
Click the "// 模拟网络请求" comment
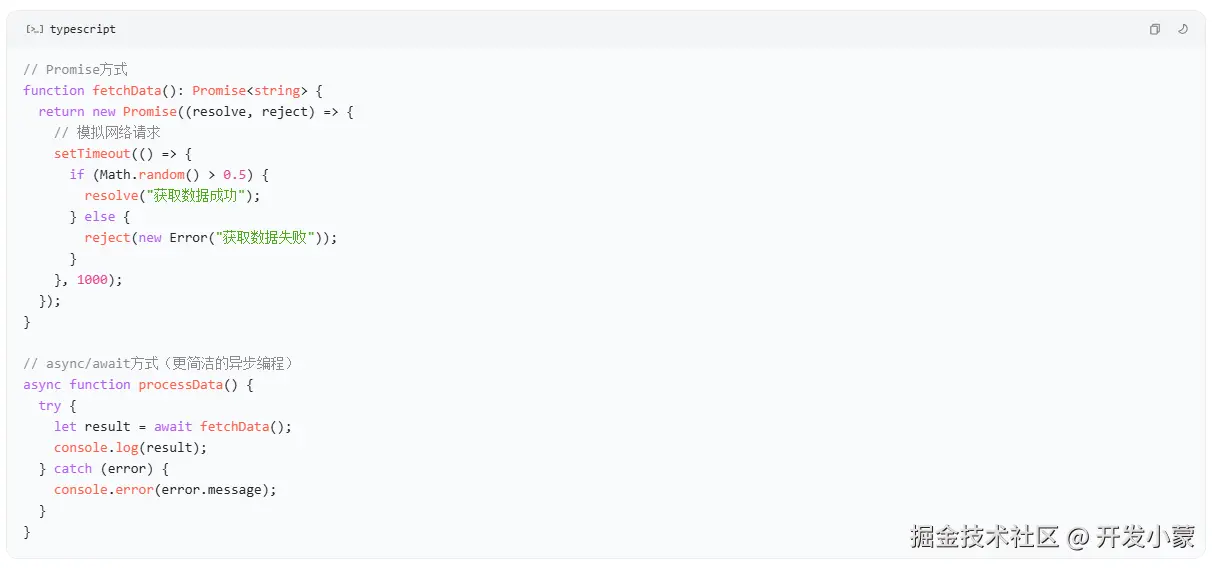[x=107, y=133]
